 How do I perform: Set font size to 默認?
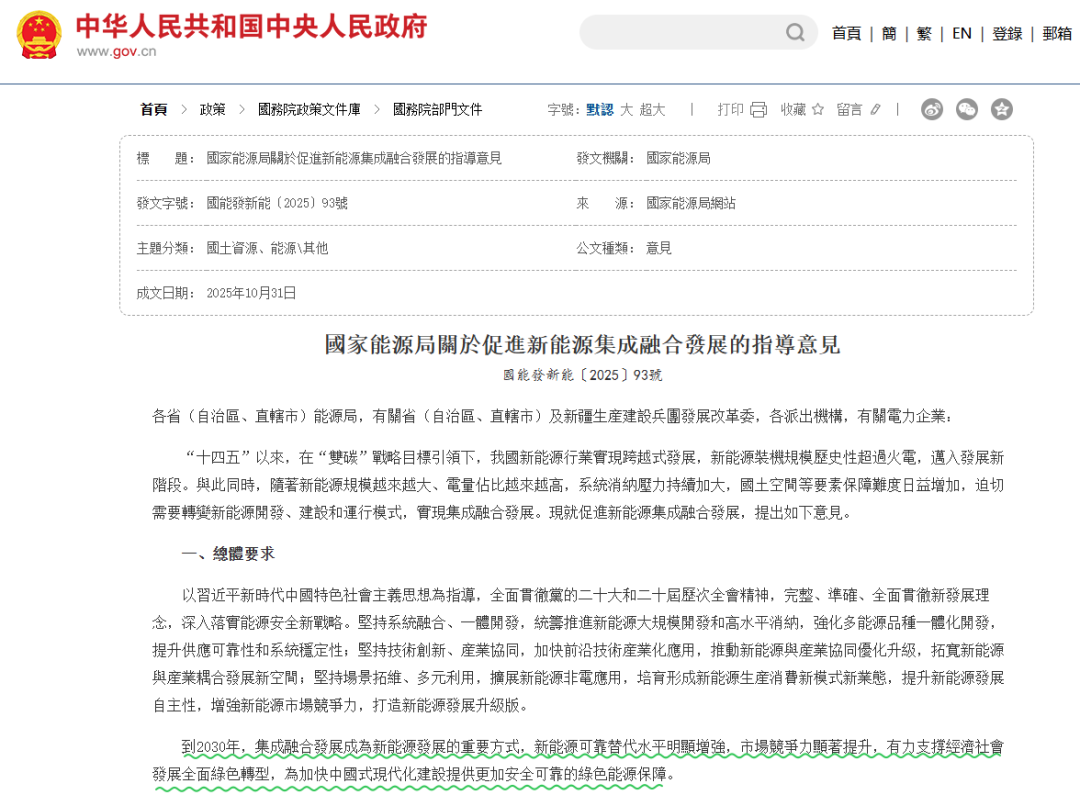tap(600, 110)
